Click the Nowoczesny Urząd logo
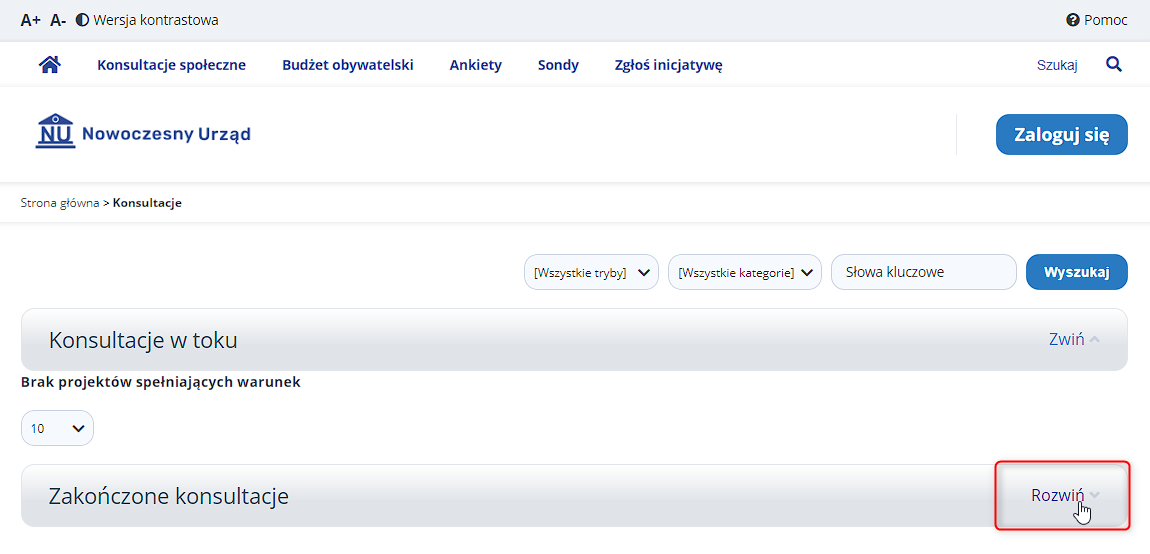Viewport: 1150px width, 554px height. (x=143, y=133)
